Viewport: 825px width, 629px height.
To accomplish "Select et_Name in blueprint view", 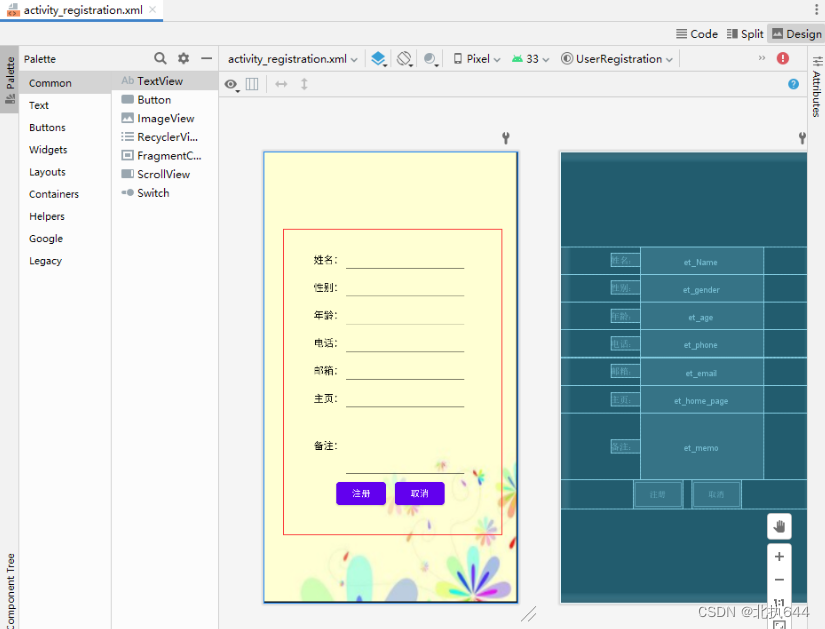I will [701, 262].
